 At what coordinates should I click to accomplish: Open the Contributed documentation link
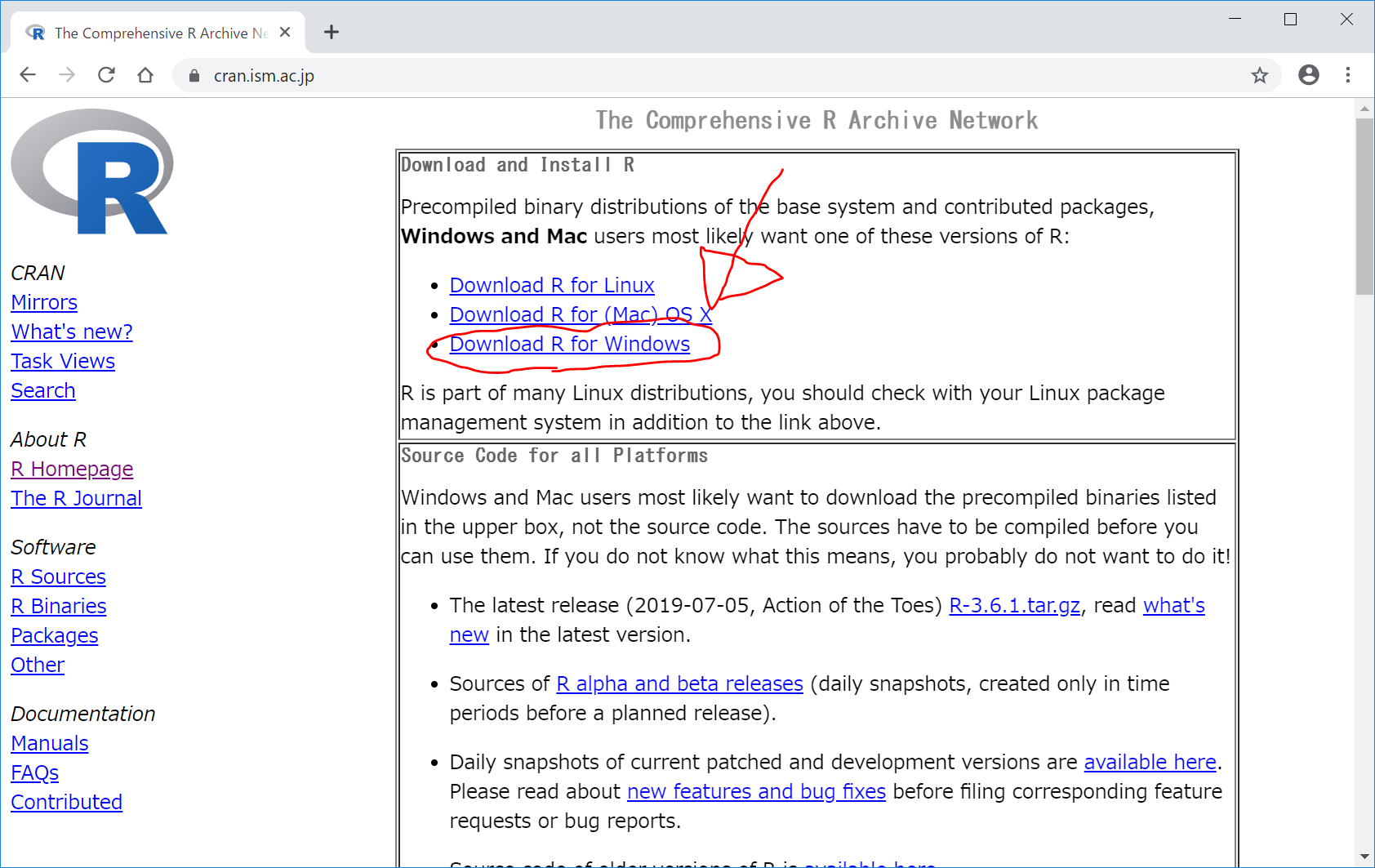point(67,802)
